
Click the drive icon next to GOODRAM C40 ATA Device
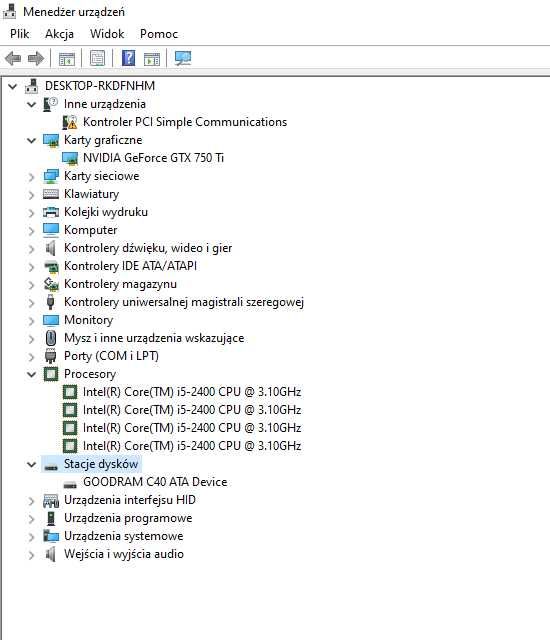point(70,484)
